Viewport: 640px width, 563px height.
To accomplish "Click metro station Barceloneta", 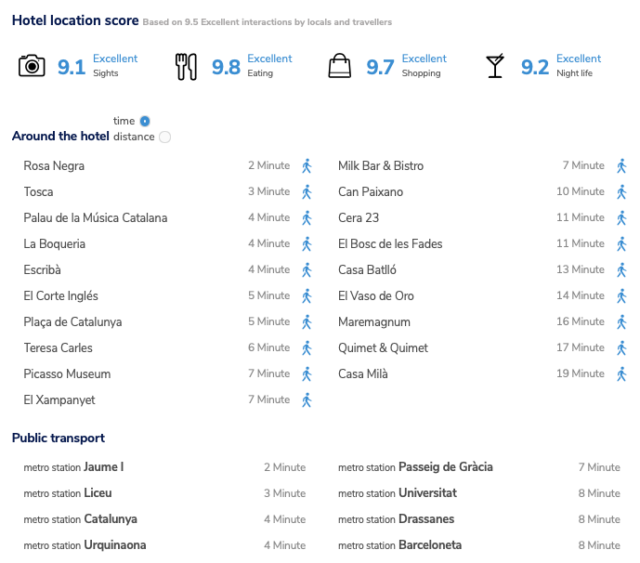I will tap(400, 545).
